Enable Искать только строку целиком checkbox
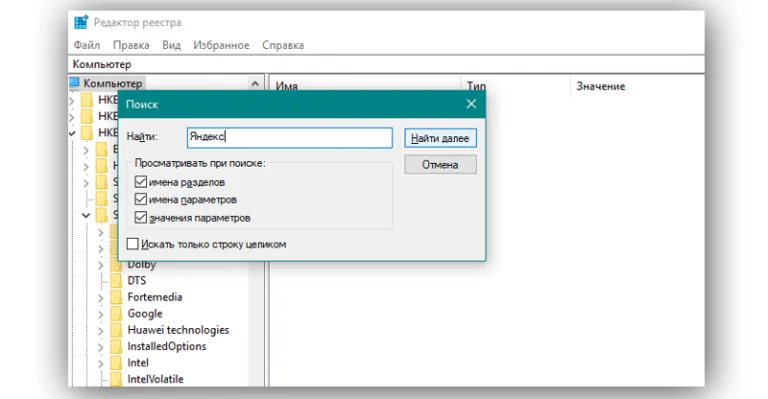 tap(133, 244)
